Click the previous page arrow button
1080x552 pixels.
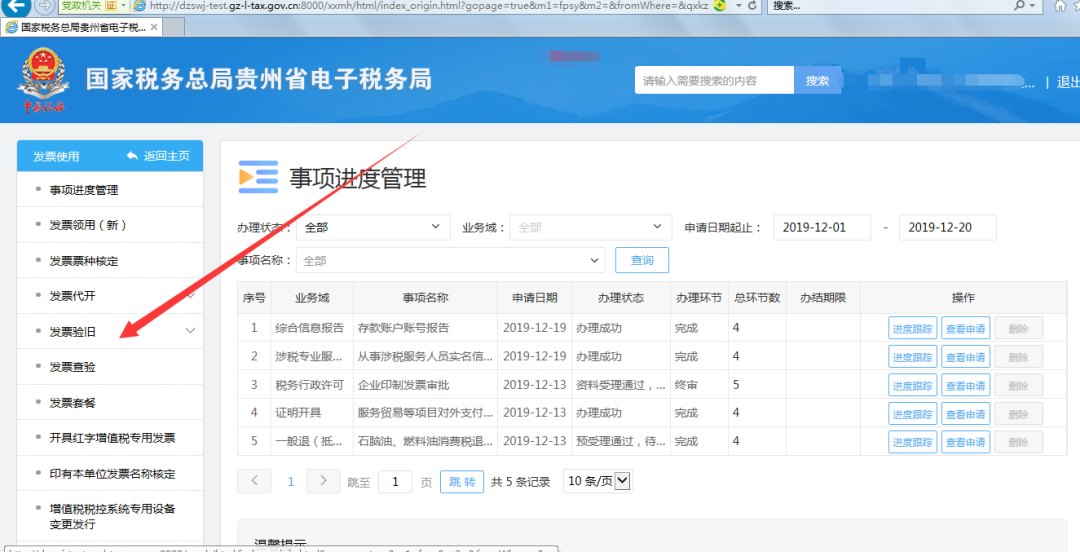pos(254,481)
